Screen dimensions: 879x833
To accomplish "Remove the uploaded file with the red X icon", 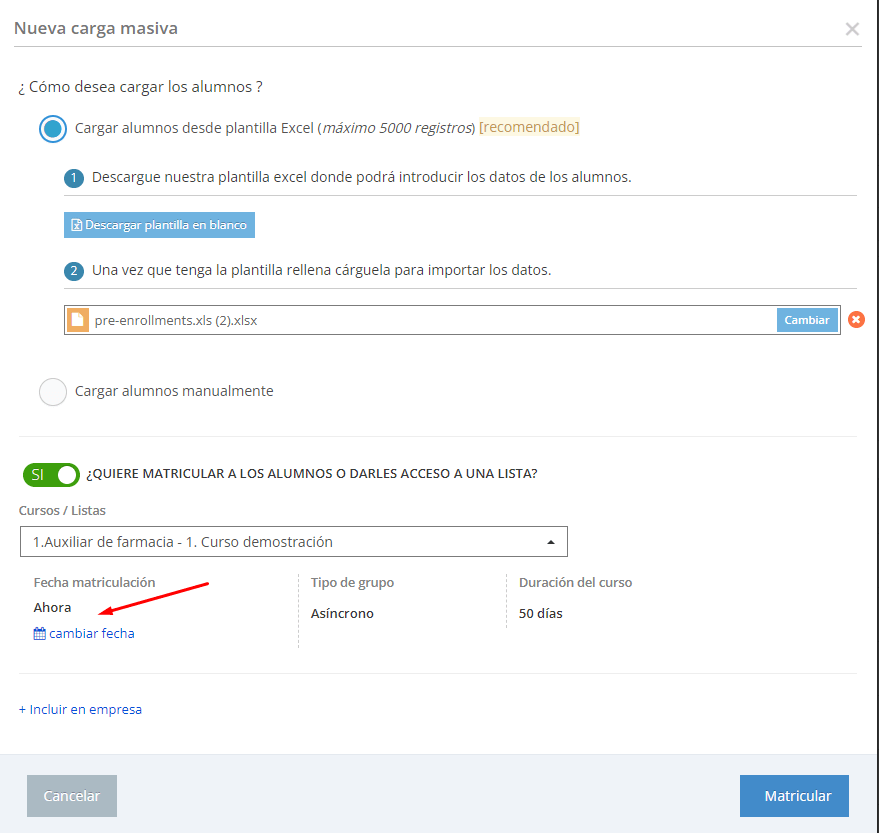I will tap(856, 320).
